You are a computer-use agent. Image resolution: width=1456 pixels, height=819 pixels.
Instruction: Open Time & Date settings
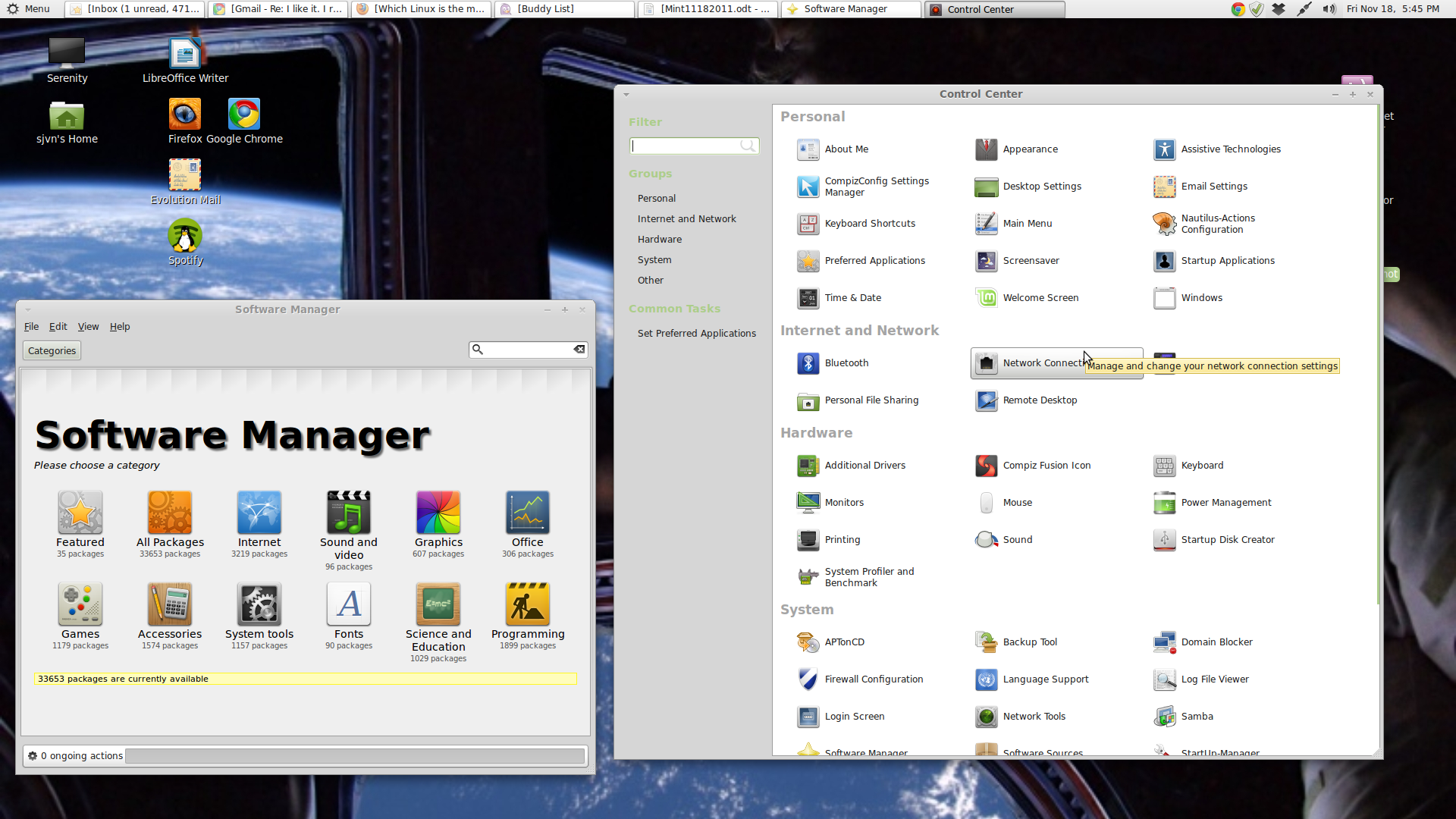839,298
